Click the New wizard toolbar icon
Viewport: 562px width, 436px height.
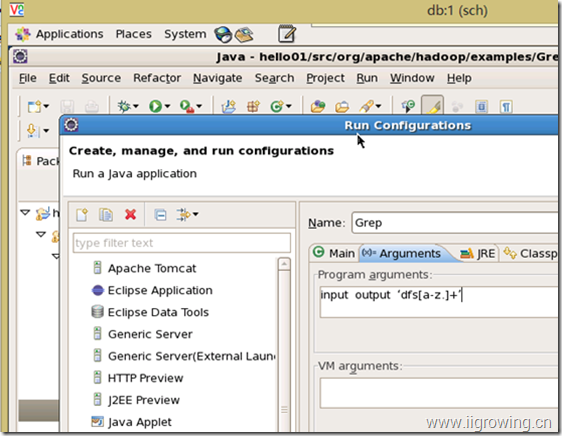click(34, 106)
